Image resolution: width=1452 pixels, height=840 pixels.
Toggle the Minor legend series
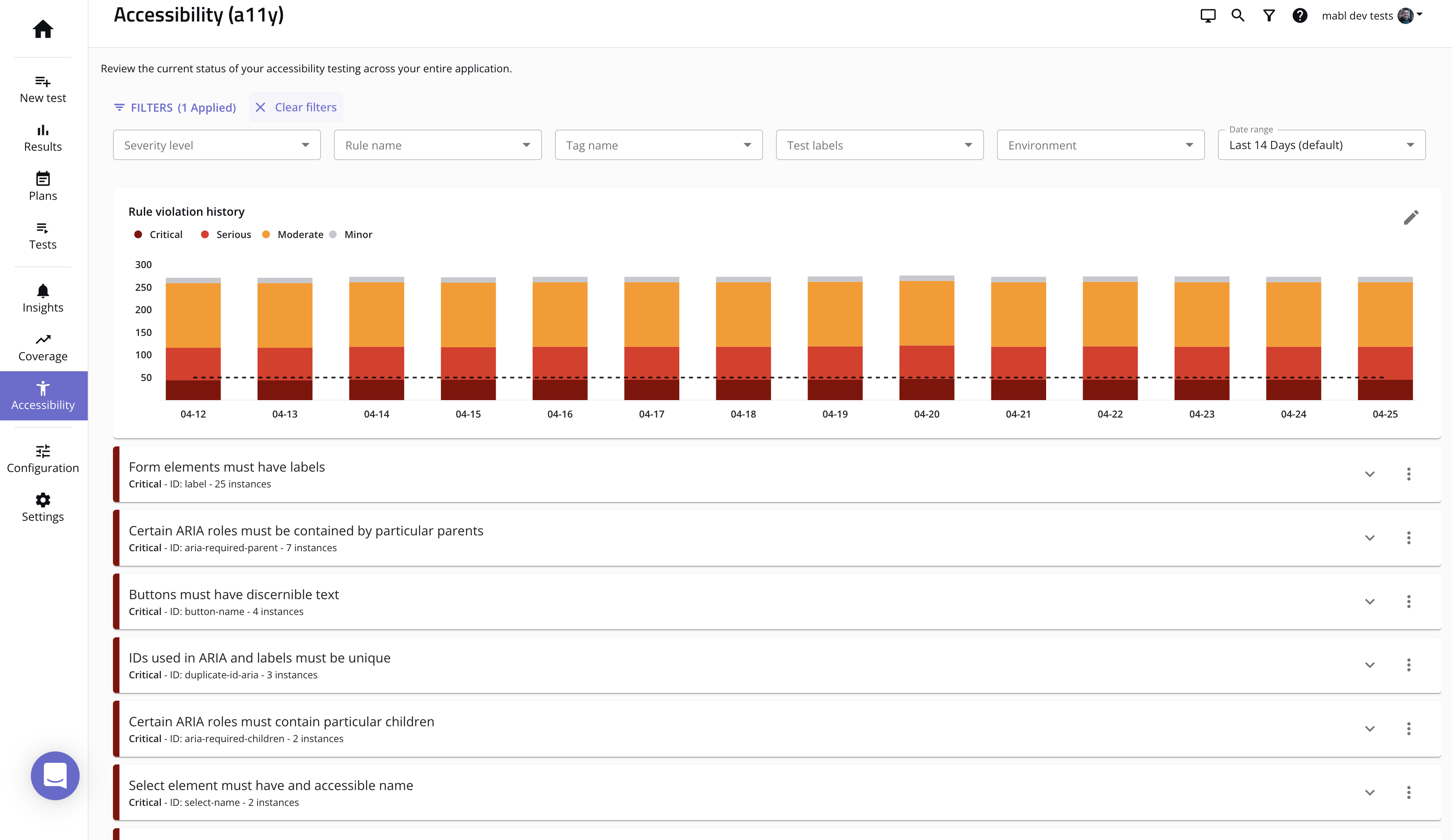click(351, 234)
